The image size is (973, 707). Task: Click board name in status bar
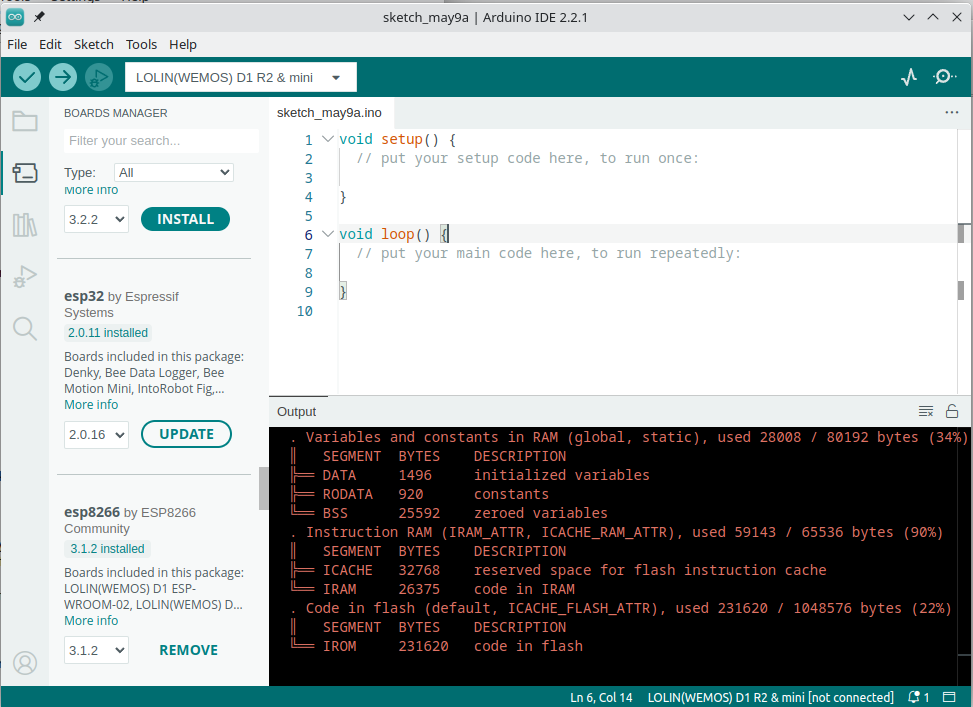coord(770,697)
